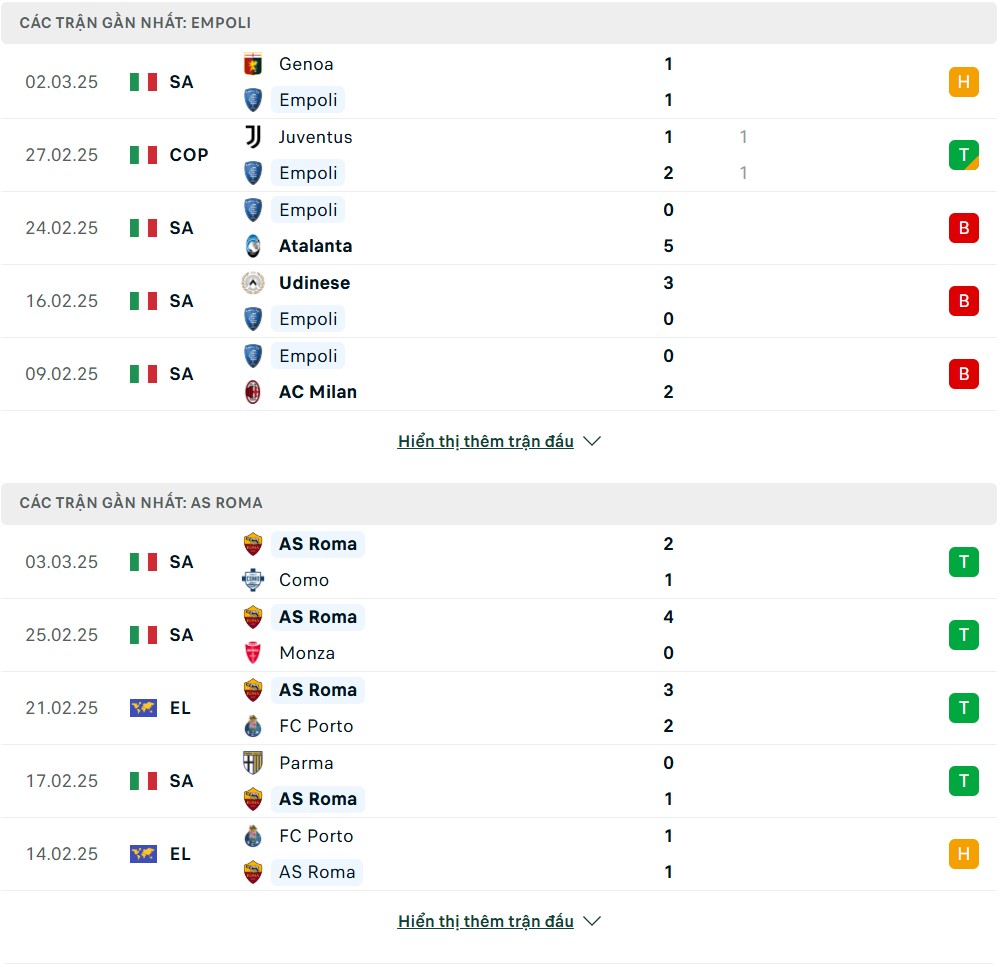
Task: Click the orange H badge for Genoa match
Action: tap(963, 82)
